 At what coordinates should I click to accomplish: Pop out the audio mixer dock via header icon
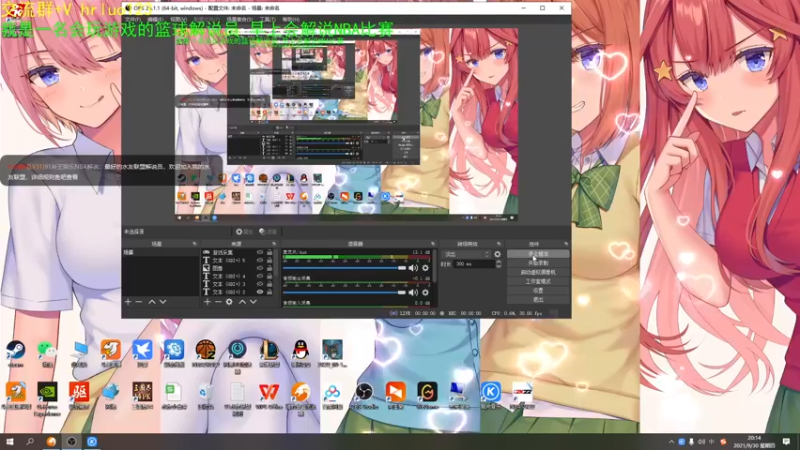(x=433, y=244)
